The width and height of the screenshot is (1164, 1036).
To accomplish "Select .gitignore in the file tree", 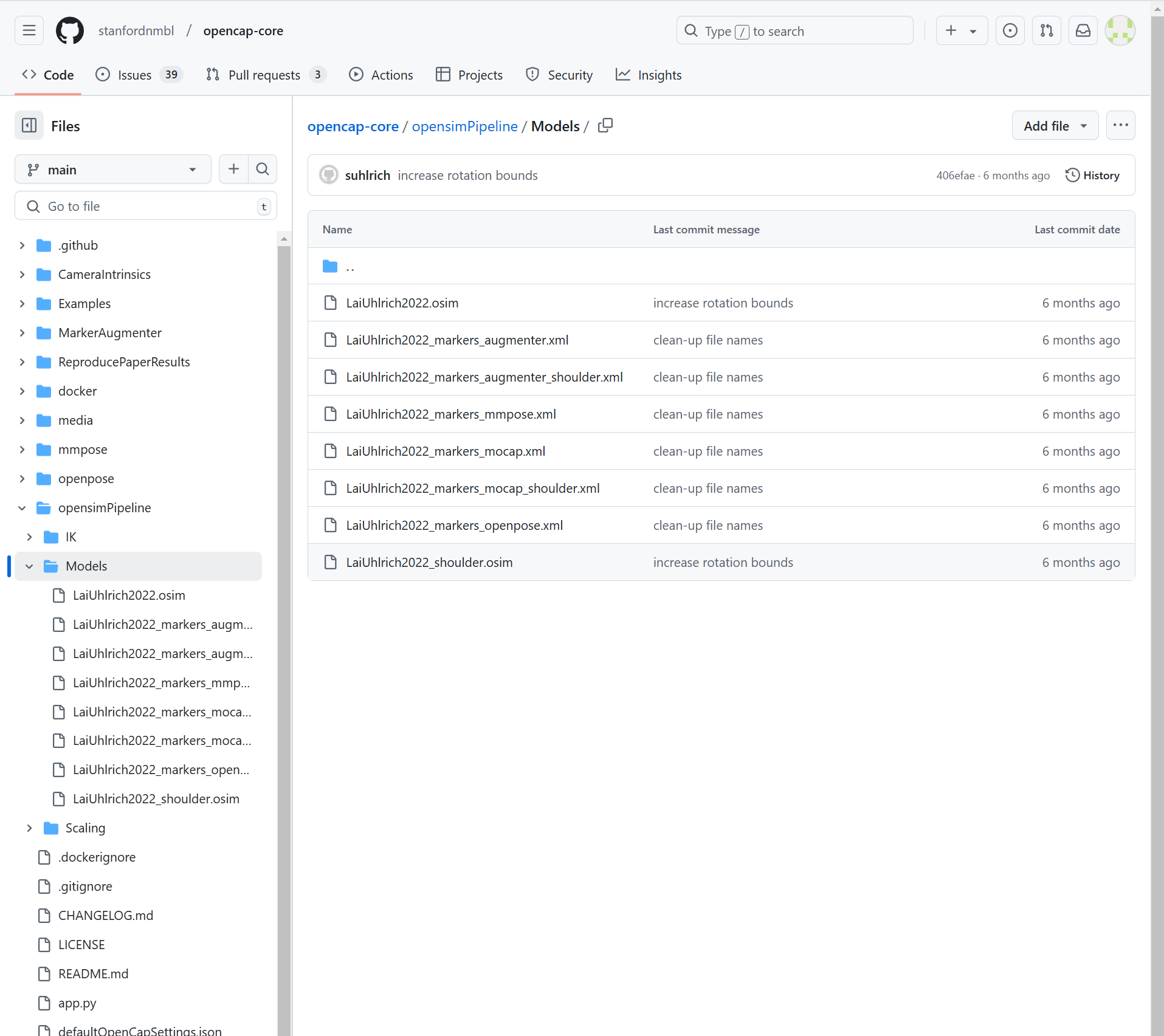I will [85, 886].
